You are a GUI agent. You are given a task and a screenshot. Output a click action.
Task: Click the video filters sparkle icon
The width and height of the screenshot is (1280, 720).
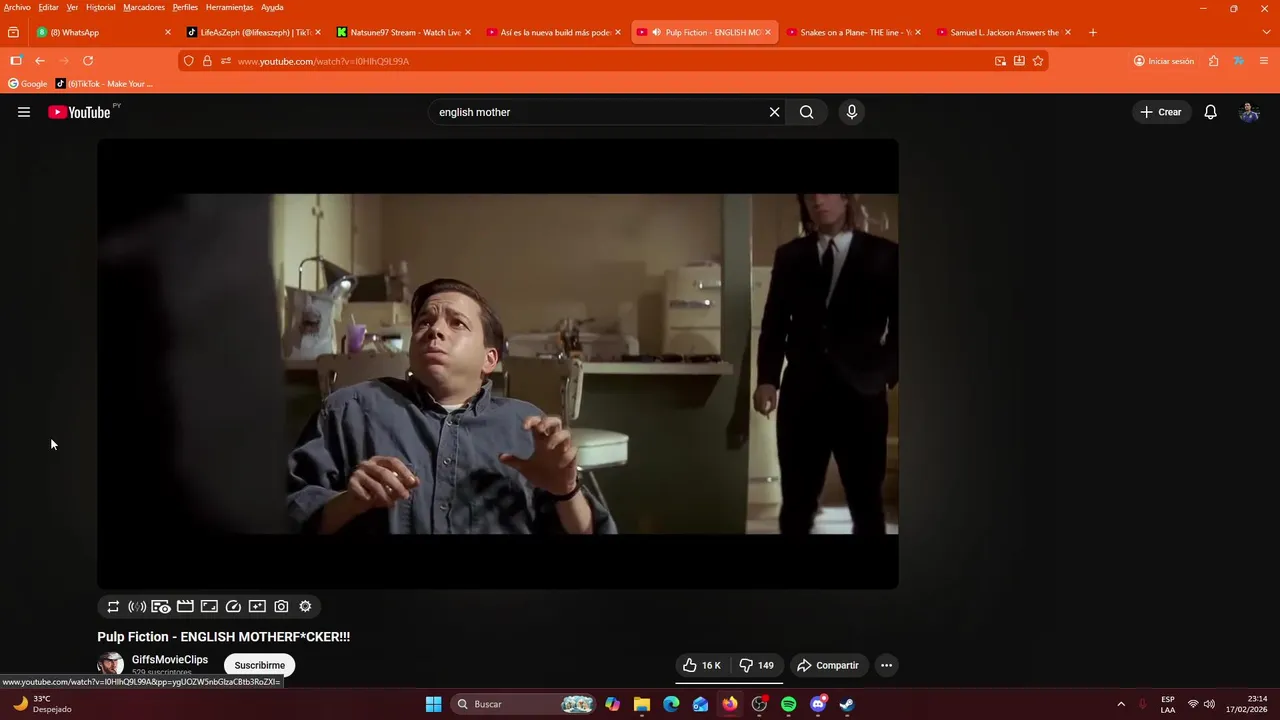tap(257, 606)
